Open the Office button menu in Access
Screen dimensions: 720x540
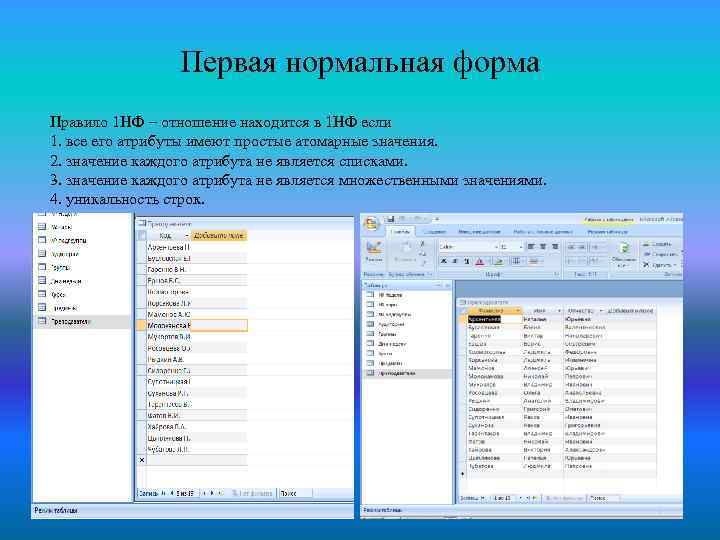click(x=371, y=224)
